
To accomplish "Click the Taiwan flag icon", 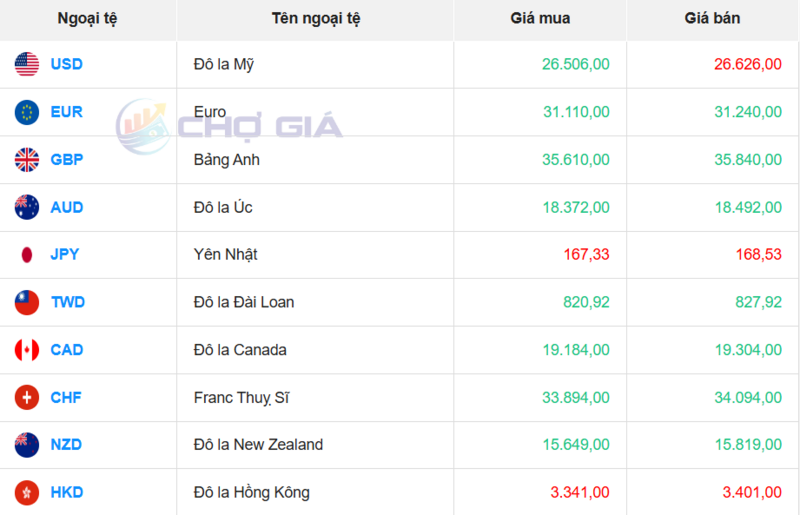I will (x=27, y=302).
